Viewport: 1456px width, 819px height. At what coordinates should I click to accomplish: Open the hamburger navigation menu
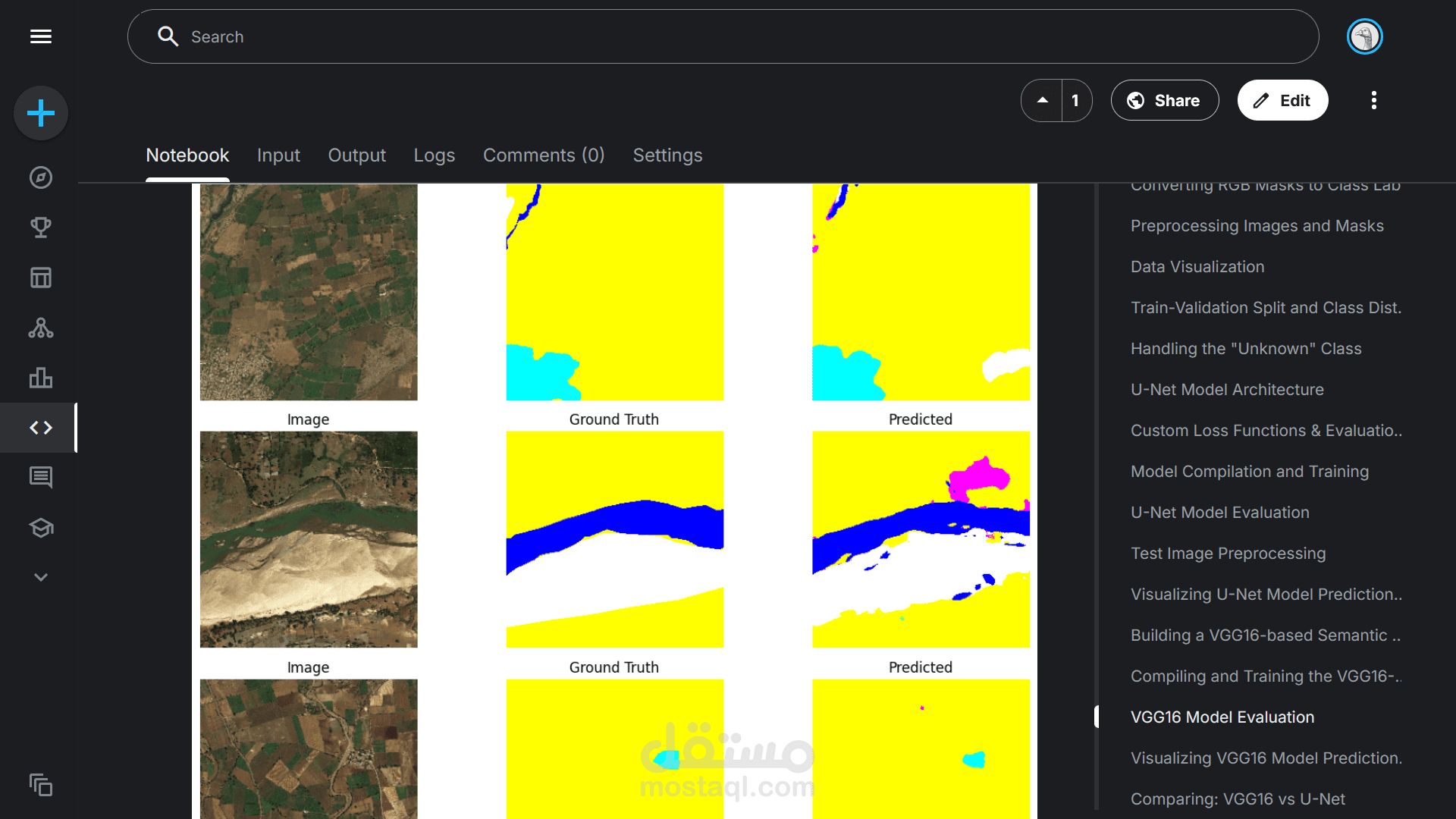coord(41,36)
